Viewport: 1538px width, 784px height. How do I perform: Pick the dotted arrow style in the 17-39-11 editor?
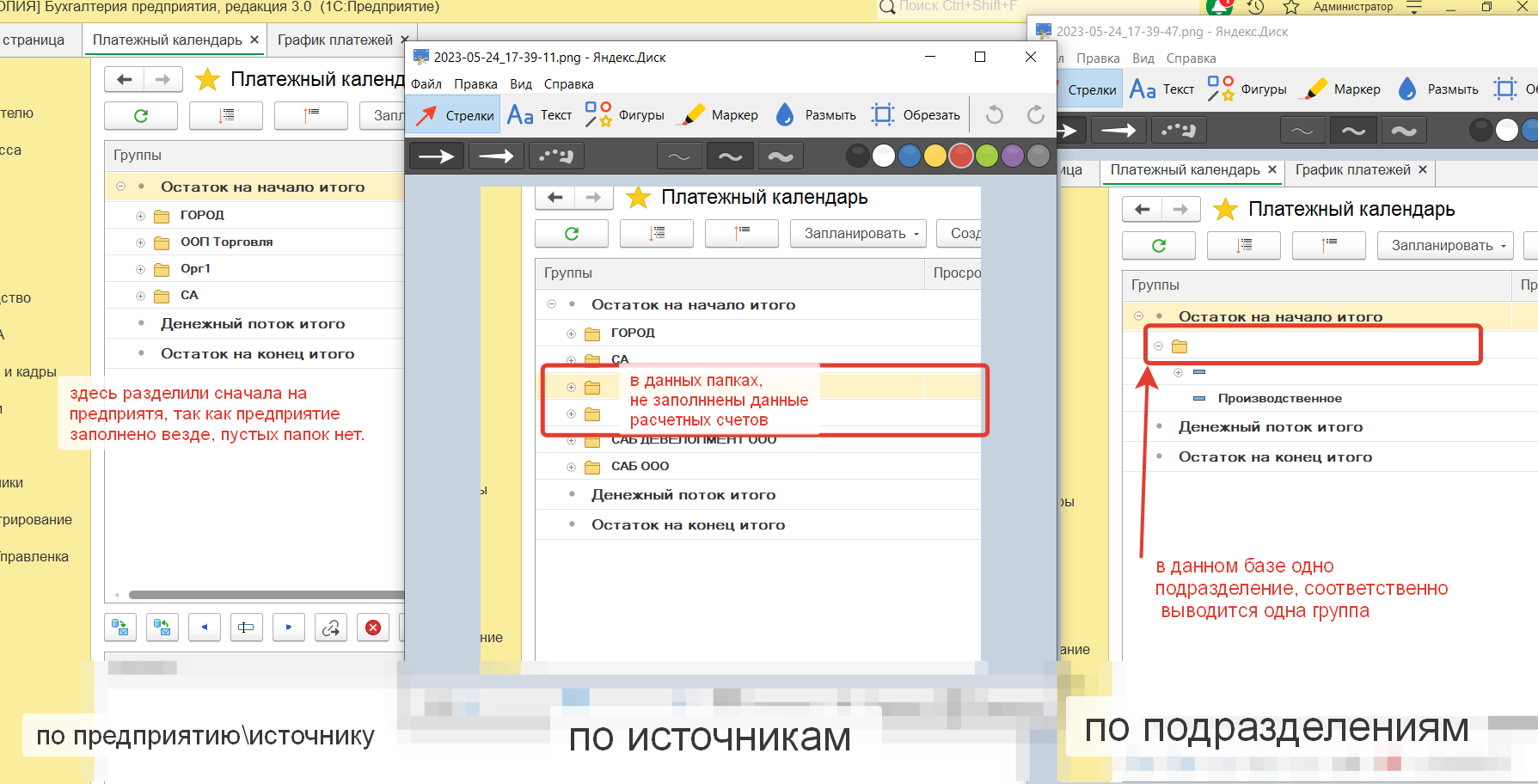pyautogui.click(x=556, y=156)
